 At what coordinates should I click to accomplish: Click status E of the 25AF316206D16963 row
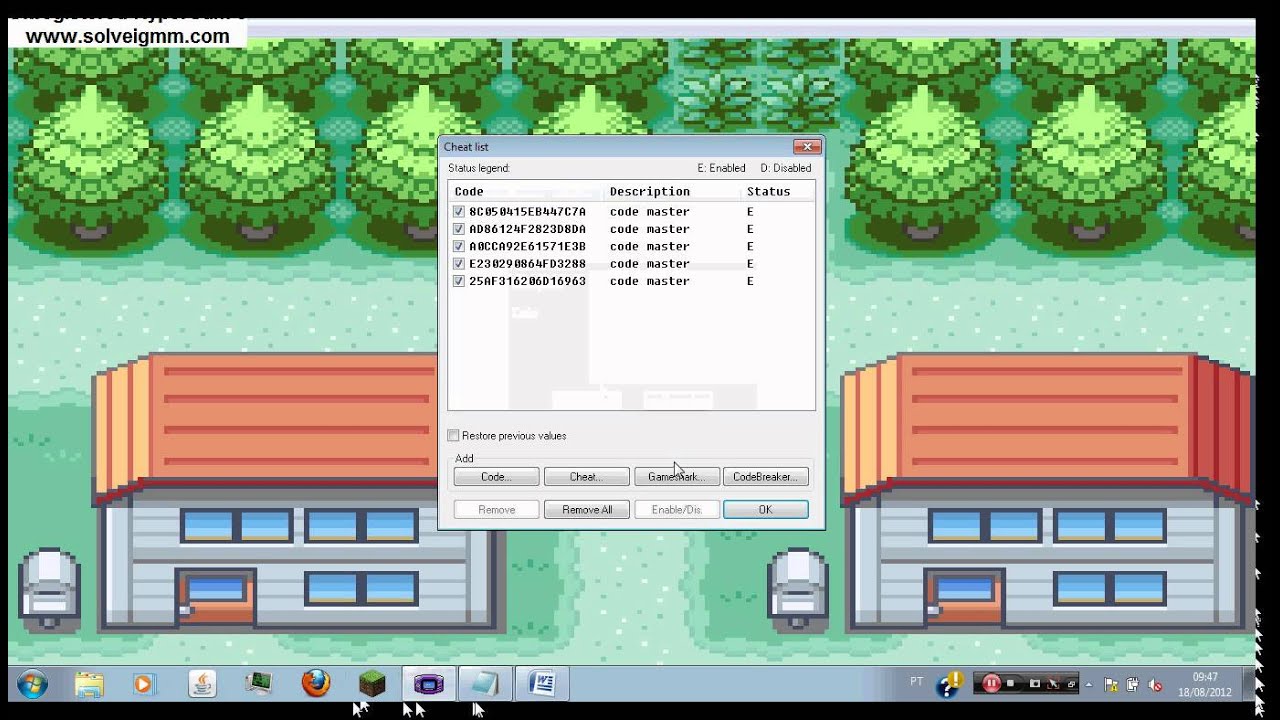750,281
